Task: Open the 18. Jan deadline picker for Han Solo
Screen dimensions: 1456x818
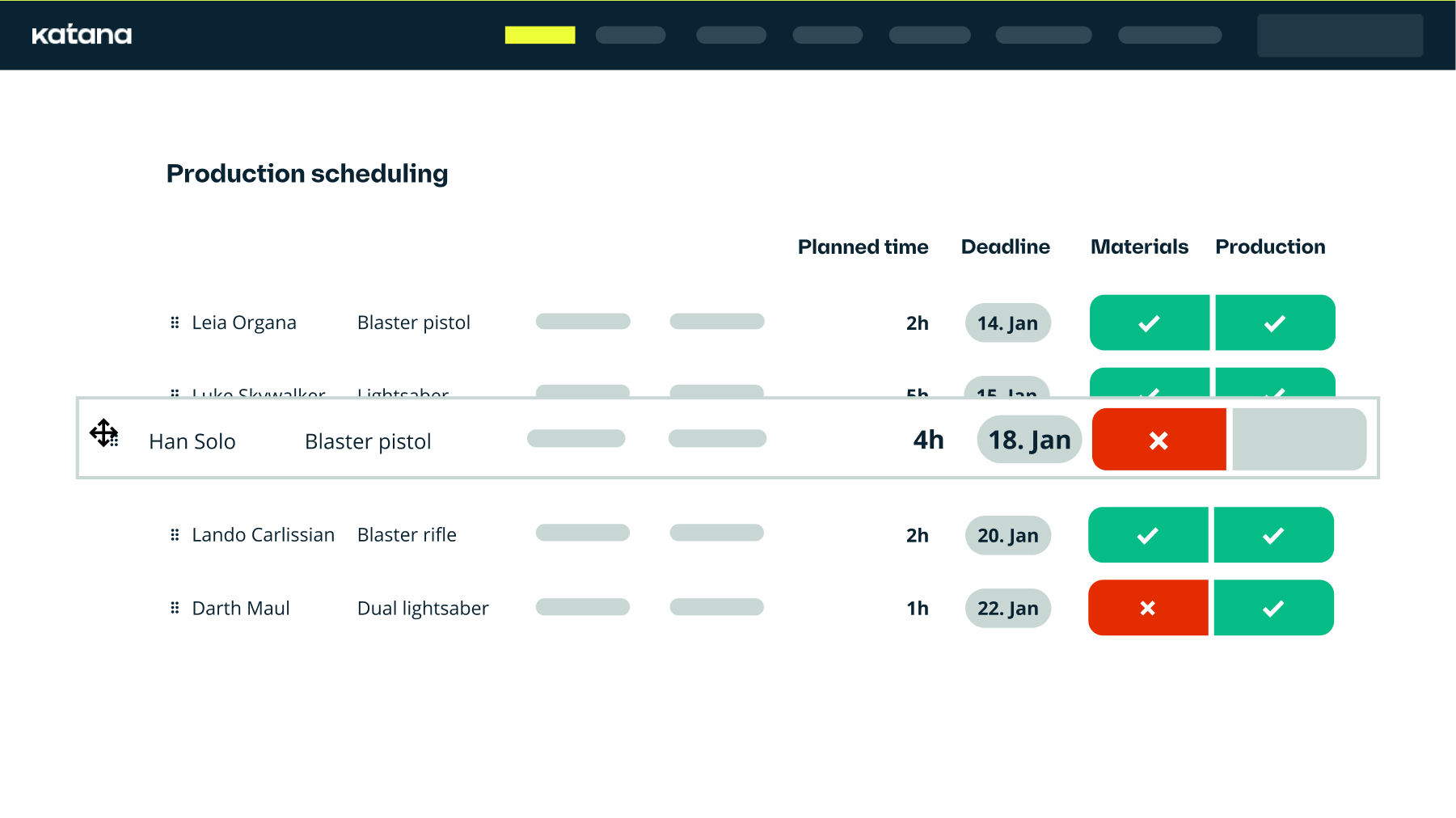Action: pos(1029,440)
